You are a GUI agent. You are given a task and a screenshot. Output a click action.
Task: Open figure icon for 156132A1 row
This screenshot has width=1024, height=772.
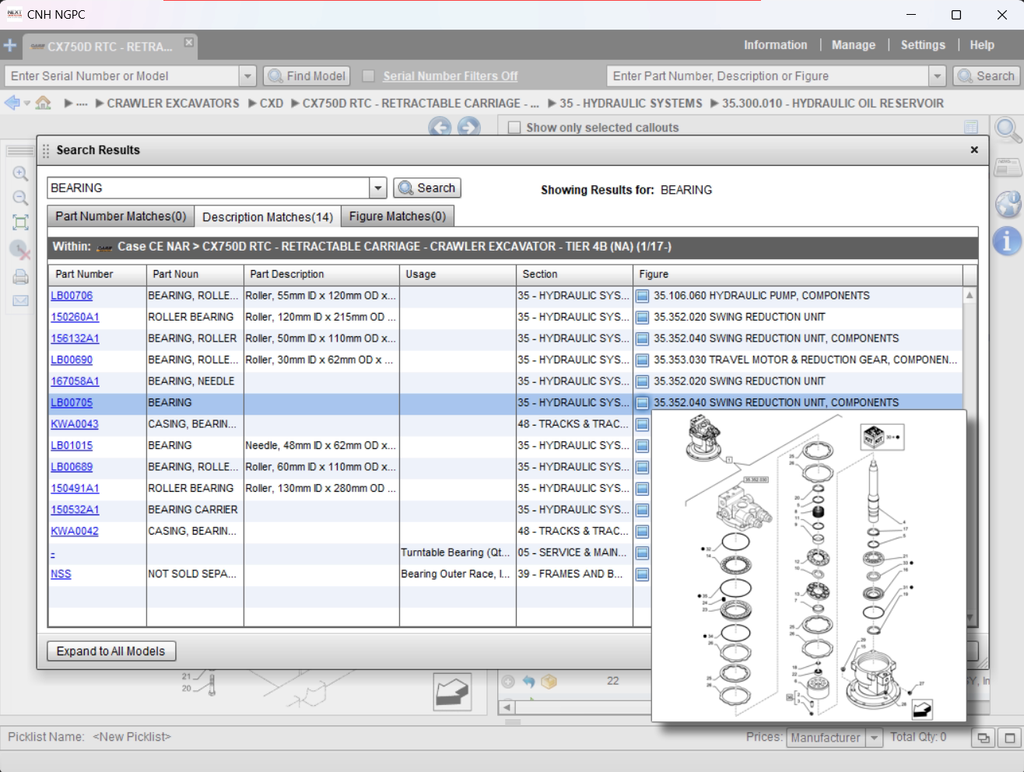coord(642,339)
